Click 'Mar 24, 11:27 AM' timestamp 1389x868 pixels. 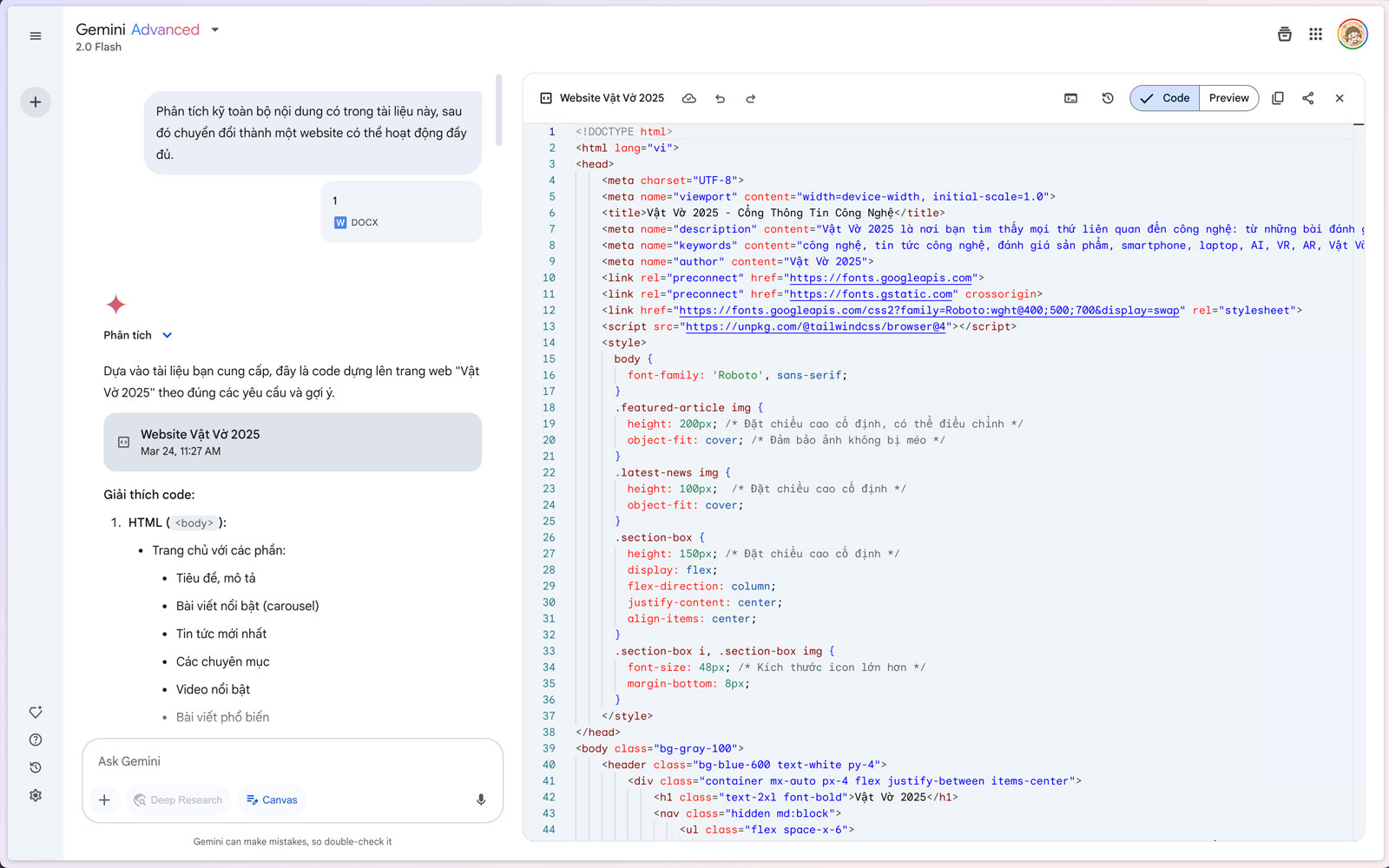click(181, 451)
